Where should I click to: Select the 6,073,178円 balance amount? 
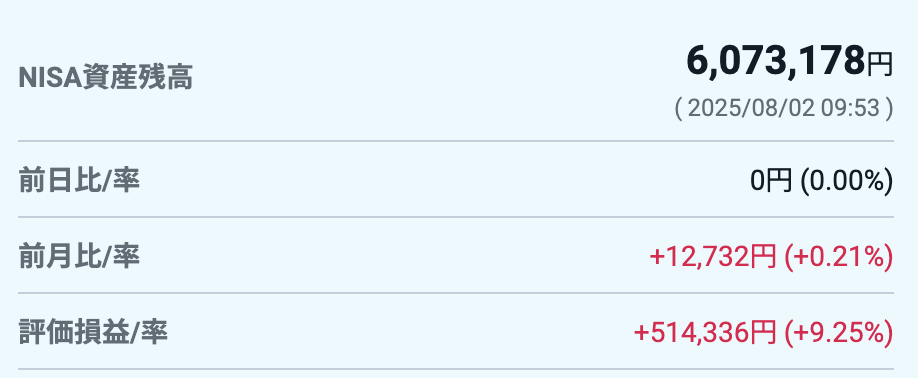point(789,61)
